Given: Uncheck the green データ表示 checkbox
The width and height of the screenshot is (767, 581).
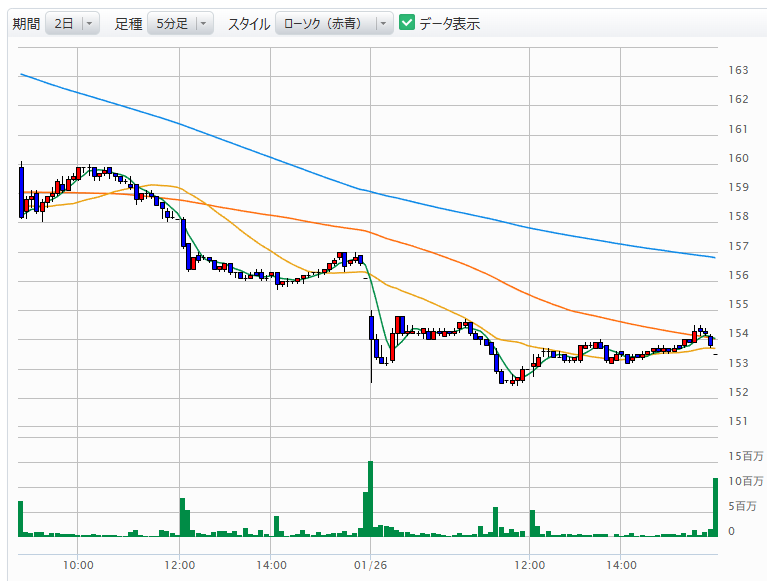Looking at the screenshot, I should (x=407, y=23).
